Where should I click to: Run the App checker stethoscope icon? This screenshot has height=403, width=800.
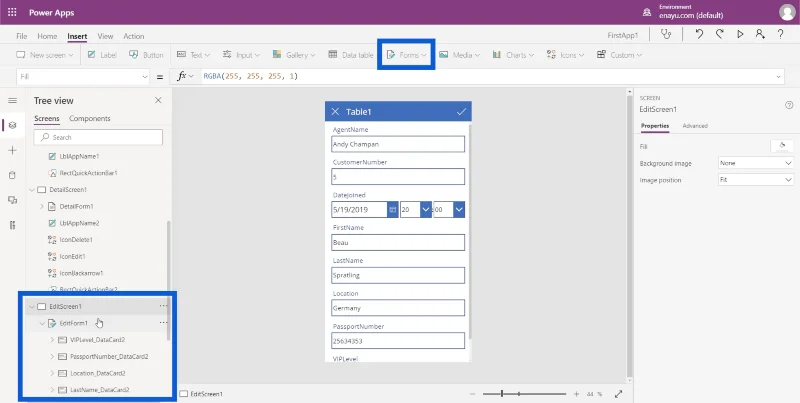[666, 34]
